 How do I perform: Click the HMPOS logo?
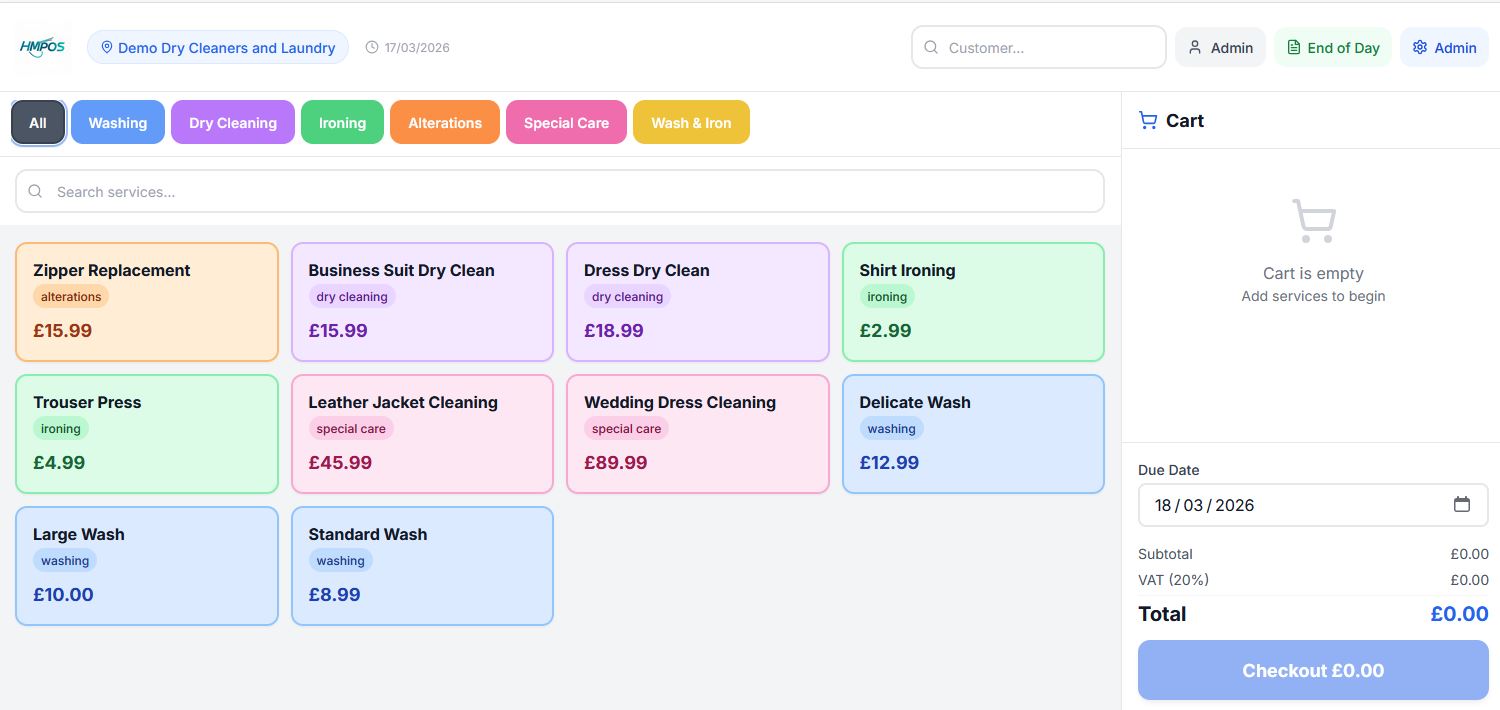tap(41, 47)
